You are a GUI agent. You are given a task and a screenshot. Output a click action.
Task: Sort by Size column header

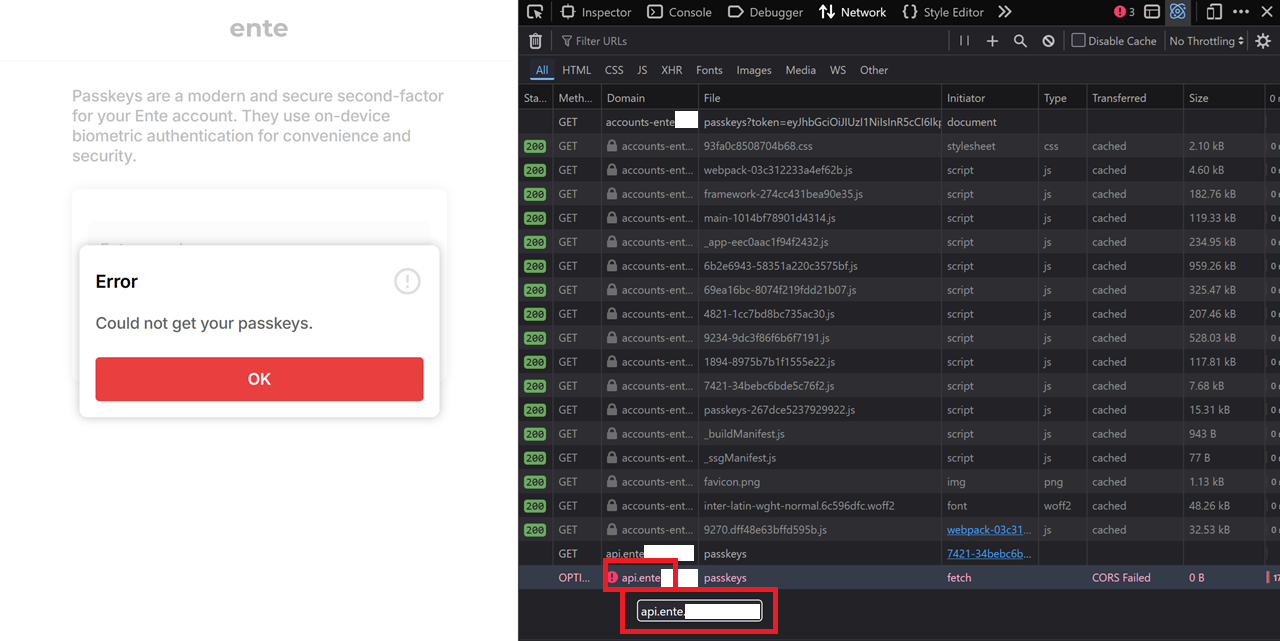(x=1224, y=98)
